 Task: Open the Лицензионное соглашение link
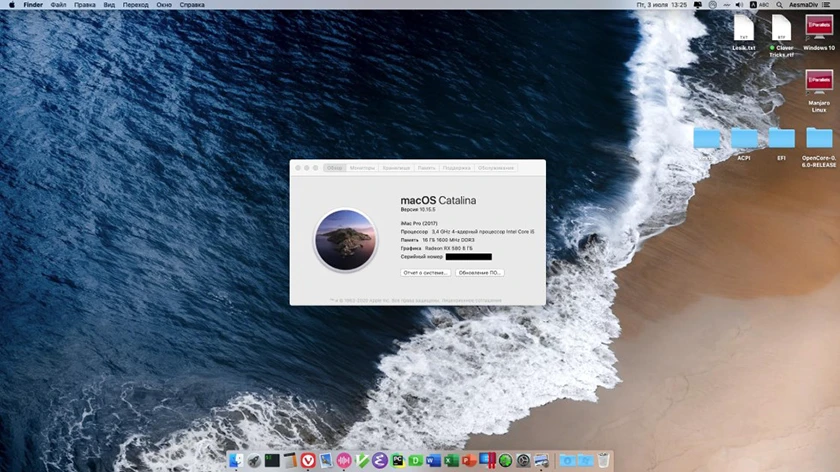472,301
